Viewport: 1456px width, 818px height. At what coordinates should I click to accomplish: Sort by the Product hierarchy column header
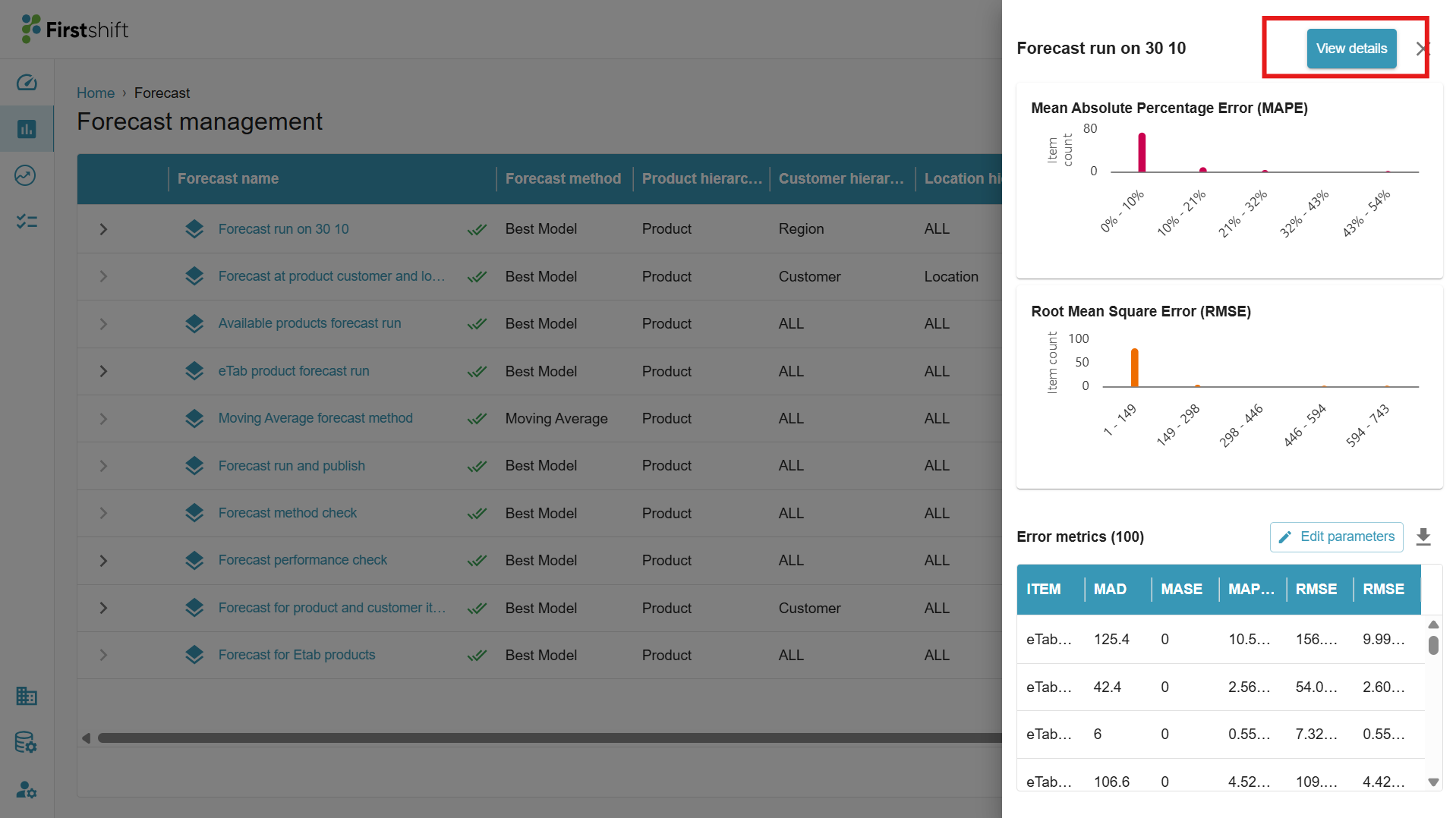click(x=701, y=178)
